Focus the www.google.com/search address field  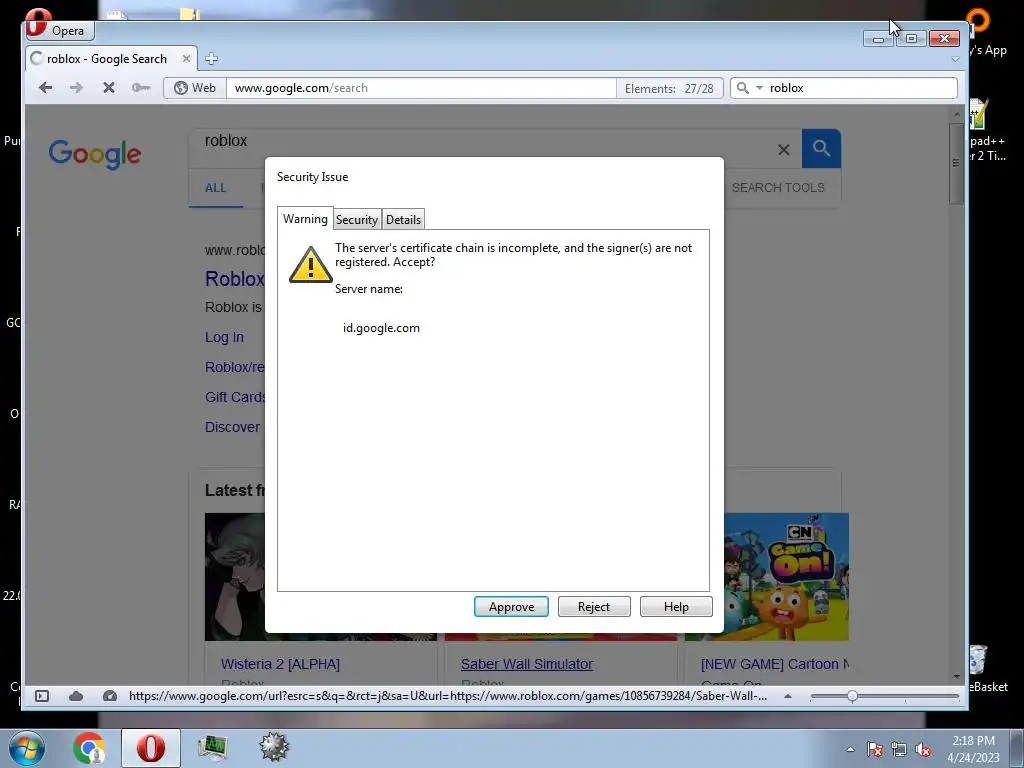(421, 88)
